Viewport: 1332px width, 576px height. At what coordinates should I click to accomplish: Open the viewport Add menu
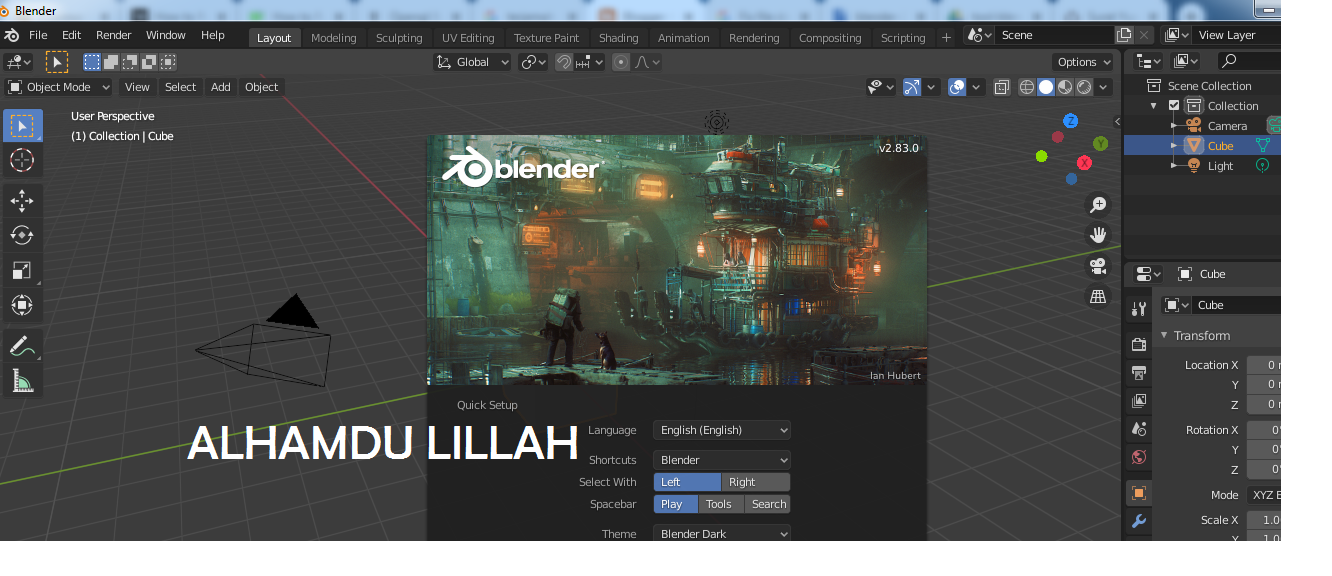click(221, 87)
